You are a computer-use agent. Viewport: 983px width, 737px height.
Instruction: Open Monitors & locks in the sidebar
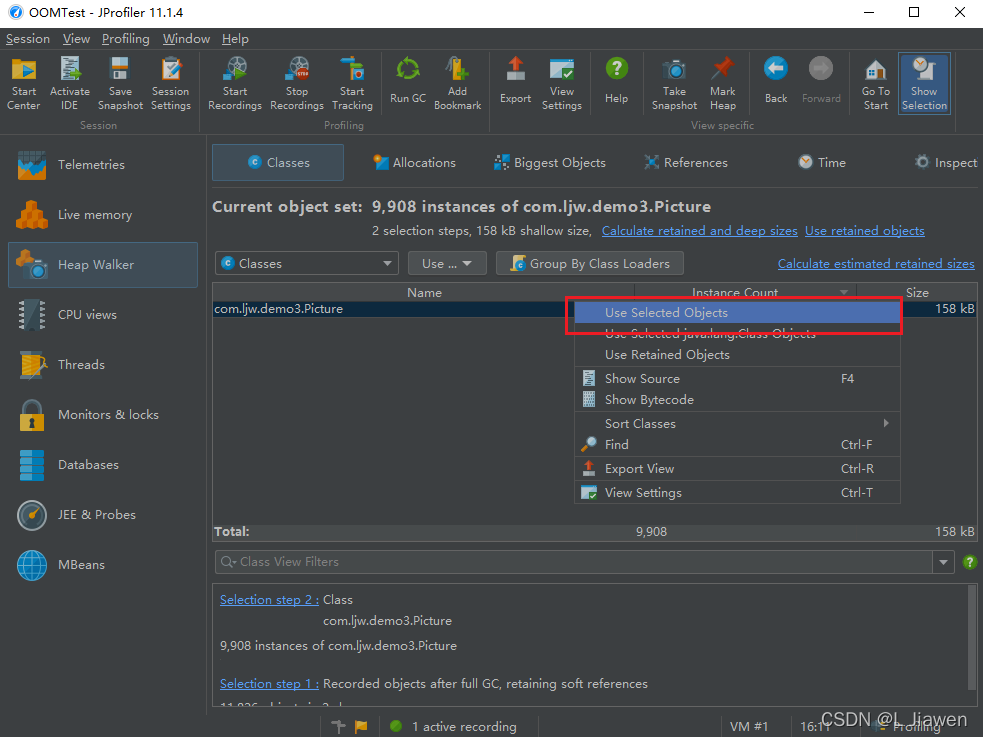pos(103,415)
